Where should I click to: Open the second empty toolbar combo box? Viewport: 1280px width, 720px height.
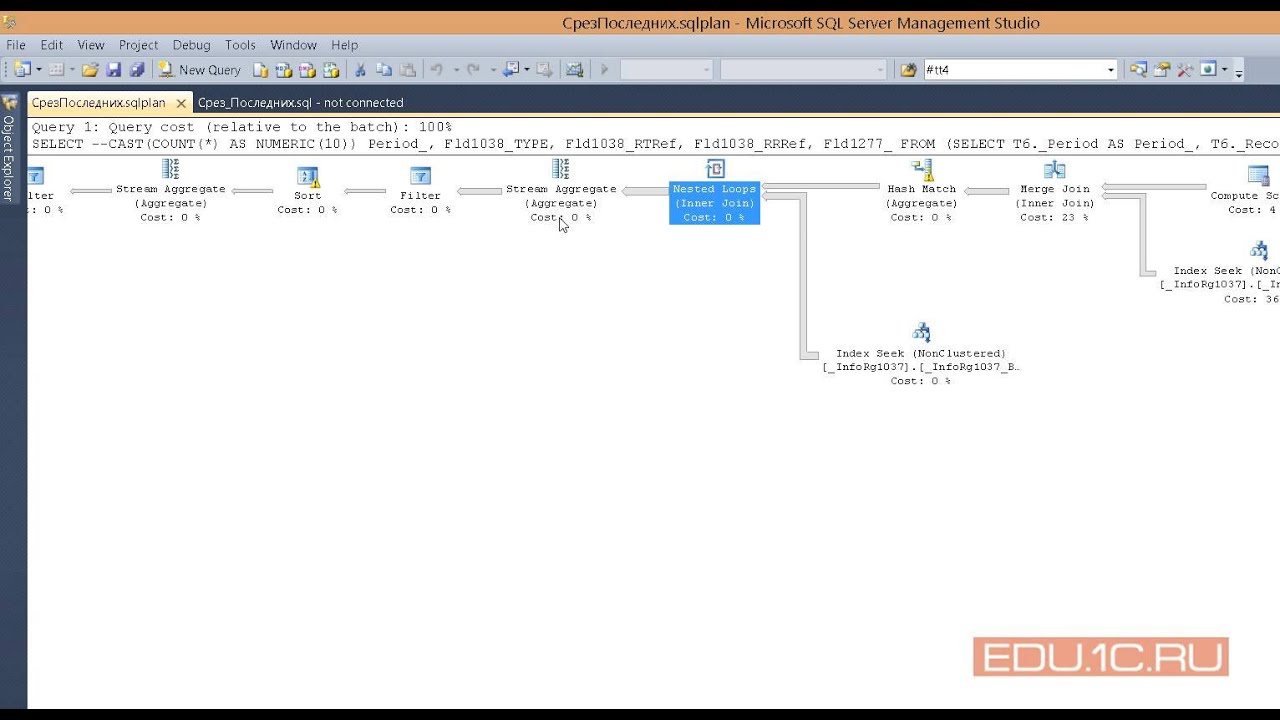(x=803, y=70)
